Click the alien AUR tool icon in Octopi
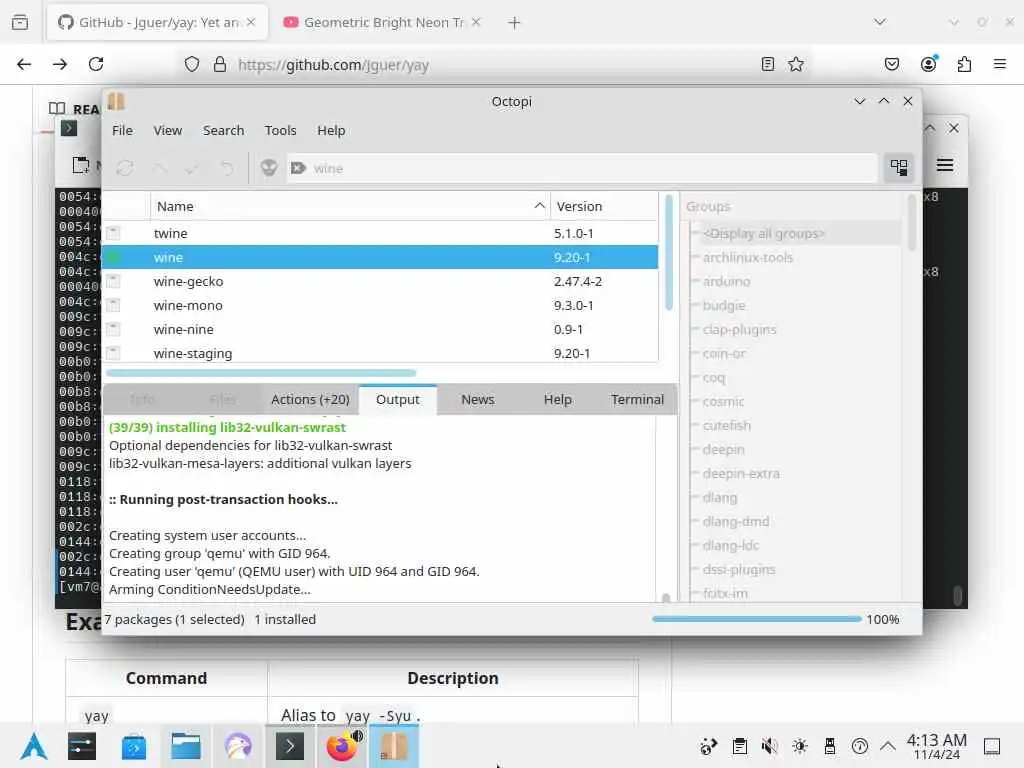 point(269,168)
